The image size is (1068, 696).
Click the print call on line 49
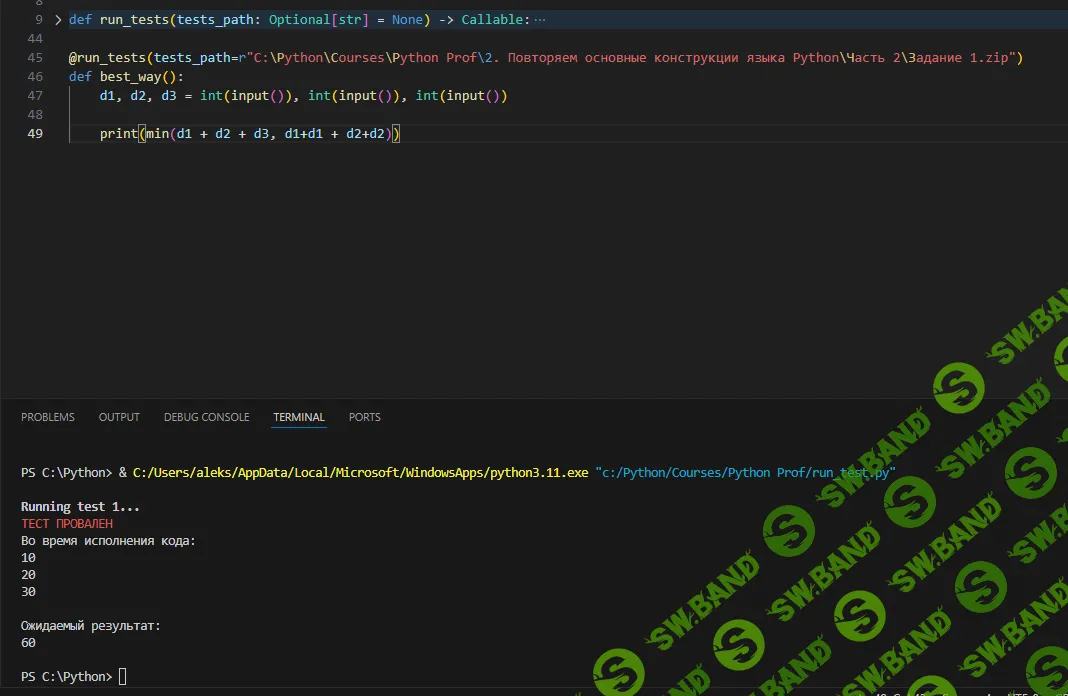tap(118, 134)
